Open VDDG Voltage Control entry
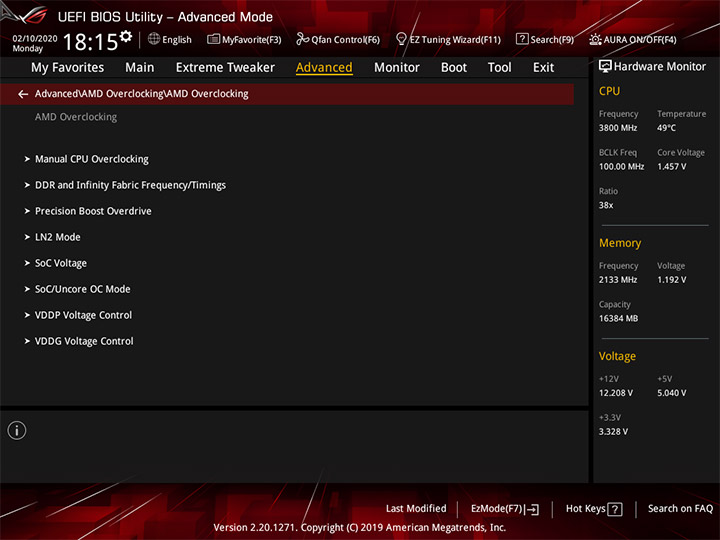Image resolution: width=720 pixels, height=540 pixels. 84,341
